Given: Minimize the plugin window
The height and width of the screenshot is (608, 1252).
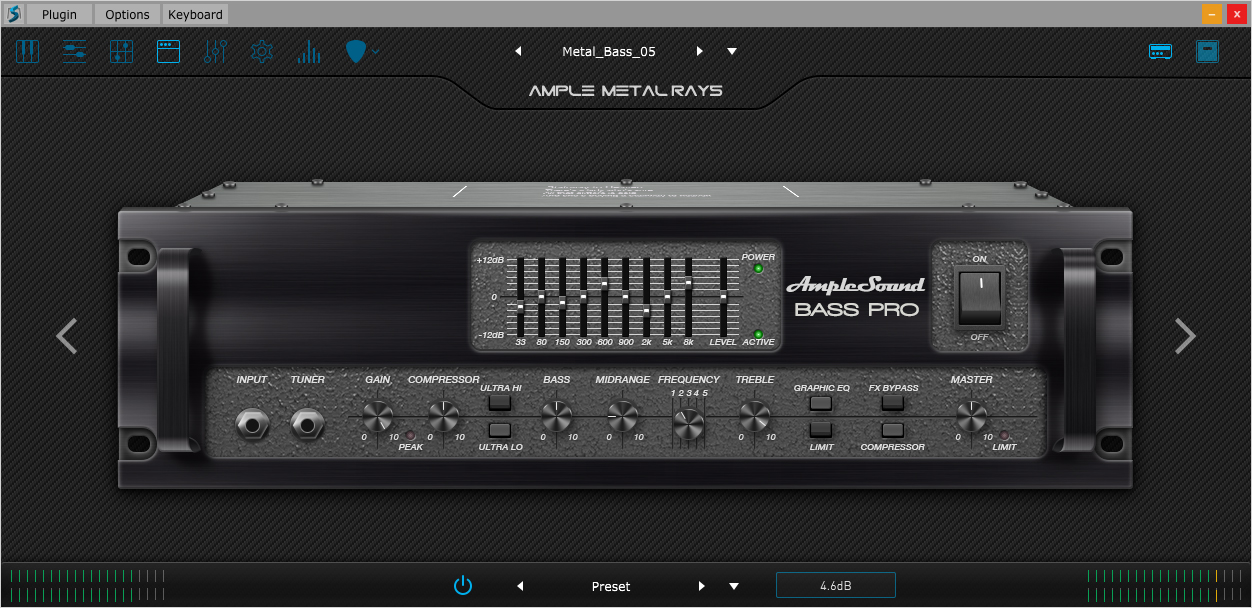Looking at the screenshot, I should coord(1211,14).
